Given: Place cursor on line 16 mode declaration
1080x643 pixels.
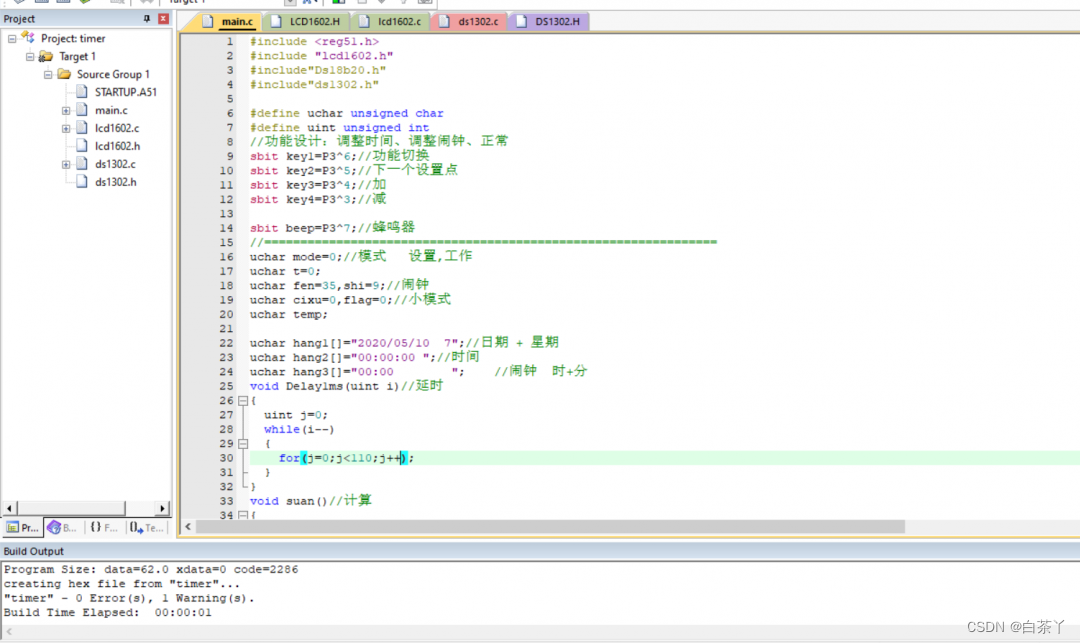Looking at the screenshot, I should pyautogui.click(x=361, y=257).
